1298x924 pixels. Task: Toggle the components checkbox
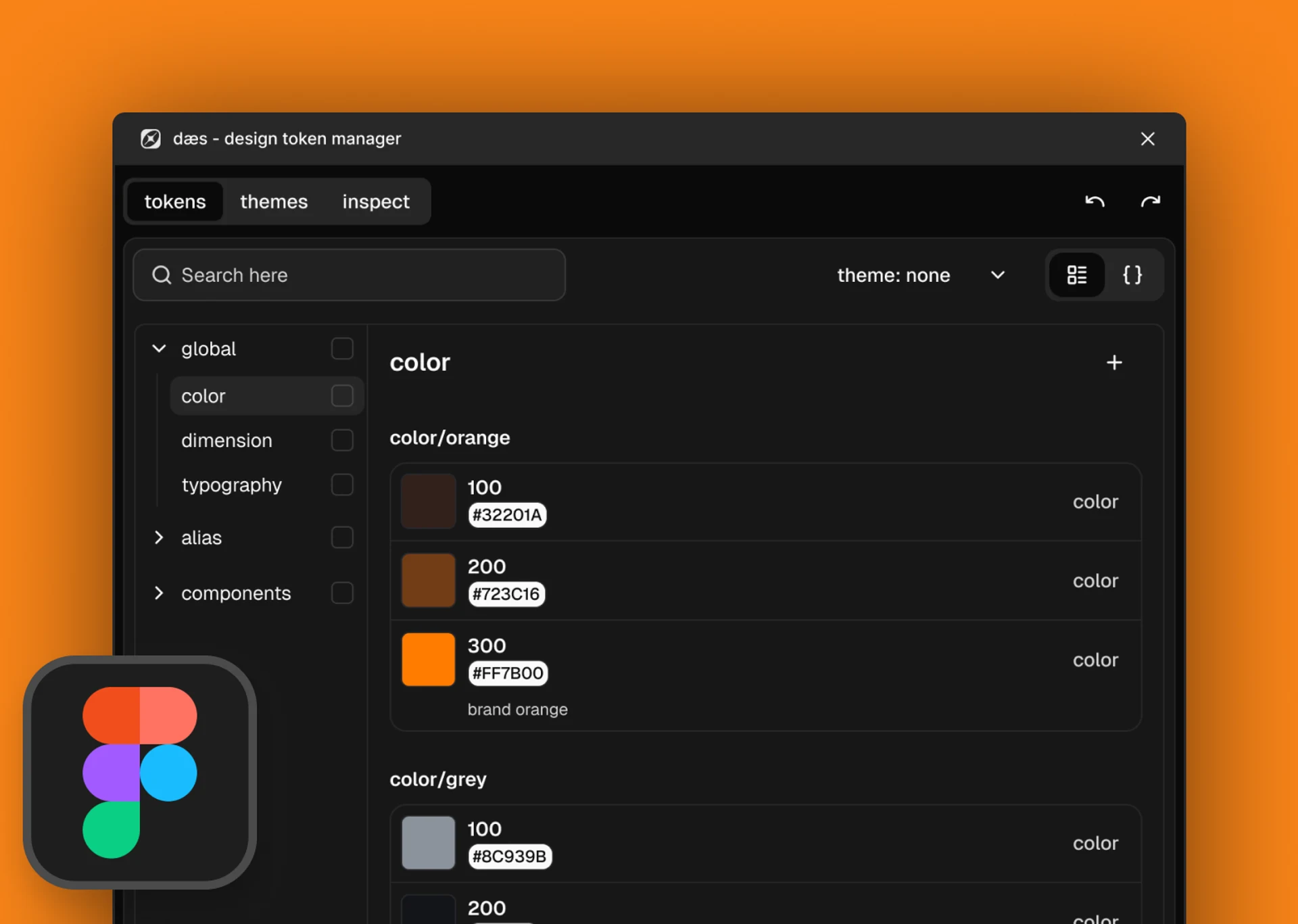(x=342, y=593)
